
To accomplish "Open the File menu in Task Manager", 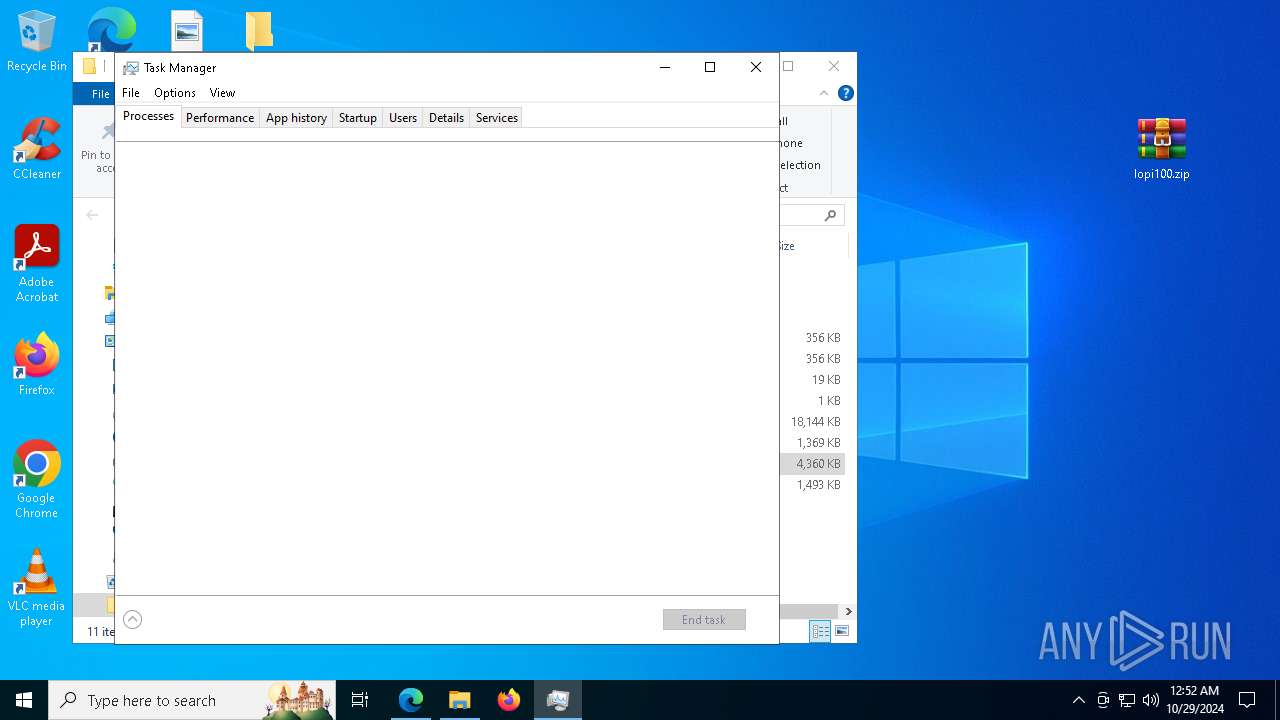I will 131,93.
